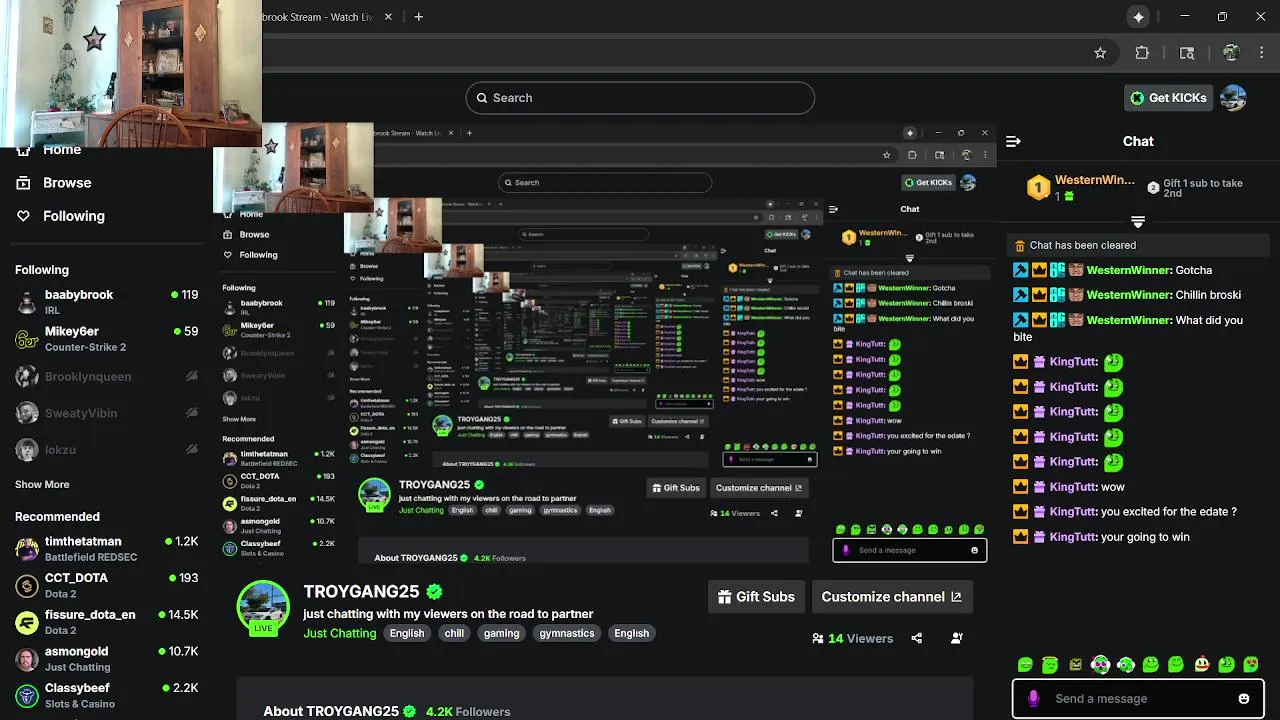Go to Browse in the sidebar
This screenshot has height=720, width=1280.
tap(67, 183)
